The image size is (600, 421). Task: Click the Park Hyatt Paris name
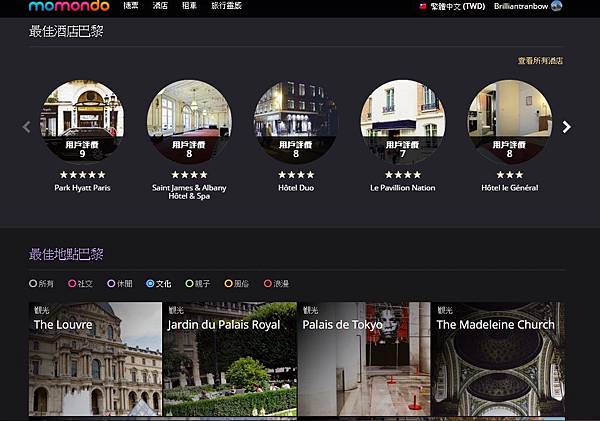[82, 188]
